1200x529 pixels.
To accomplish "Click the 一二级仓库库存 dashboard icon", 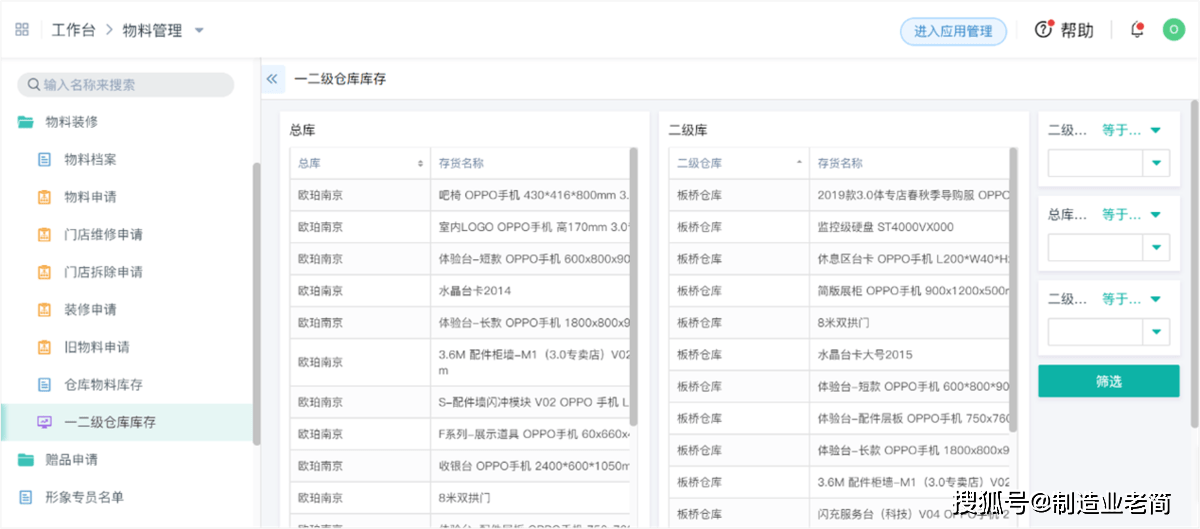I will [44, 422].
